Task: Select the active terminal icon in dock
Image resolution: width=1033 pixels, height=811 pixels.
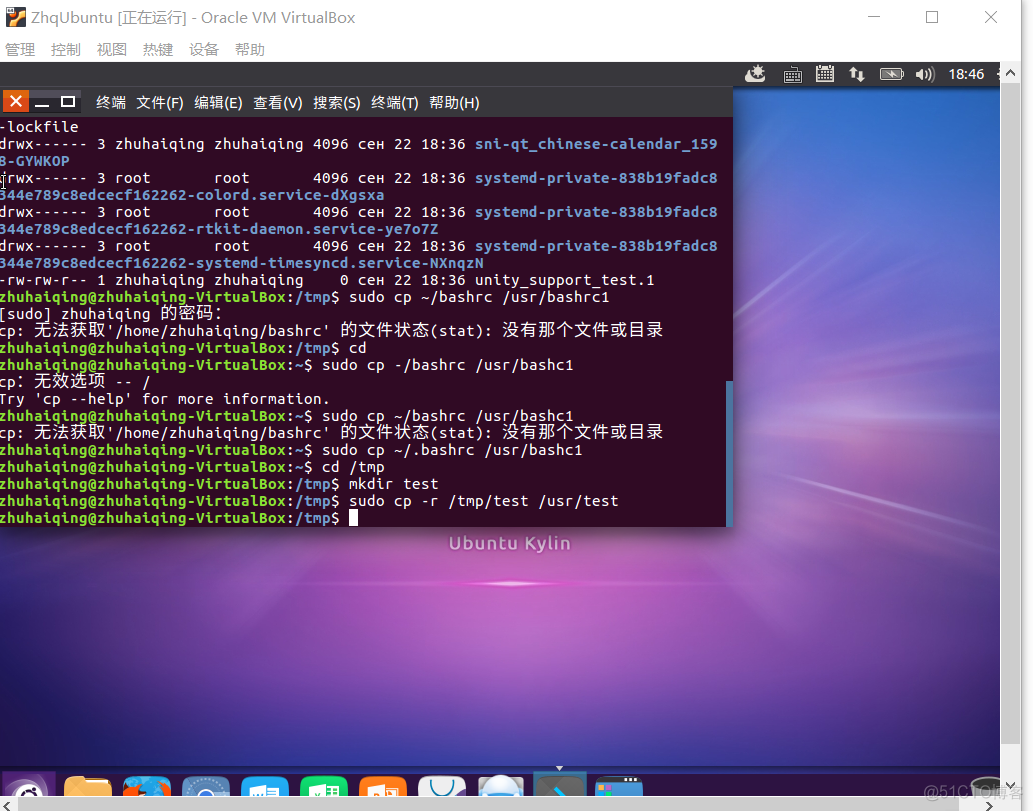Action: pos(559,785)
